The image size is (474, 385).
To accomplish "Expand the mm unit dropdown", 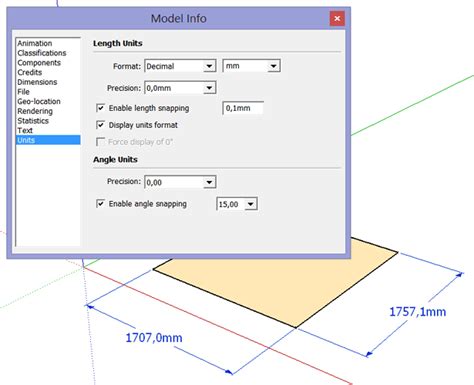I will [251, 66].
